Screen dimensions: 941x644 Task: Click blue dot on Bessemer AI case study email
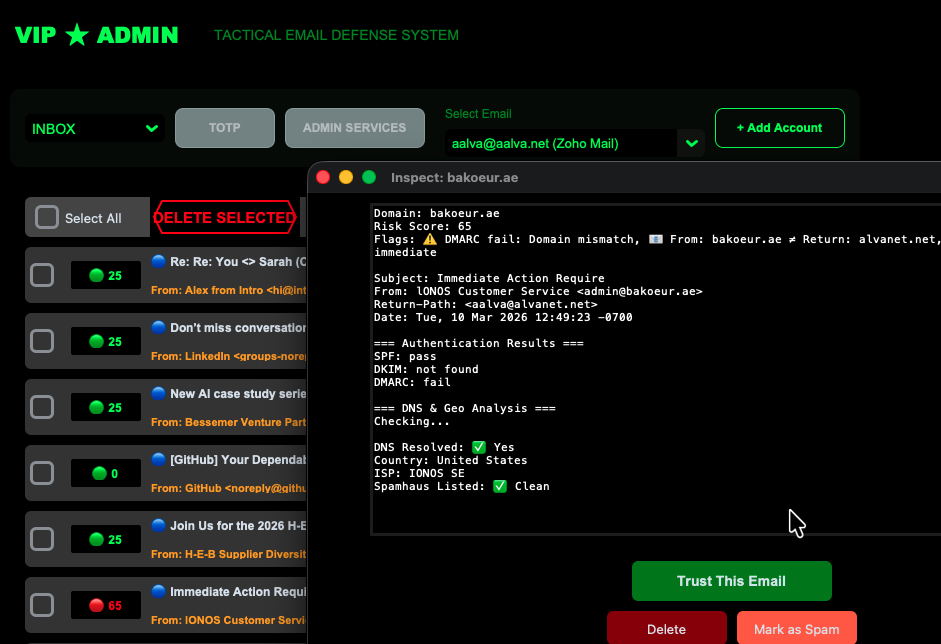coord(159,393)
